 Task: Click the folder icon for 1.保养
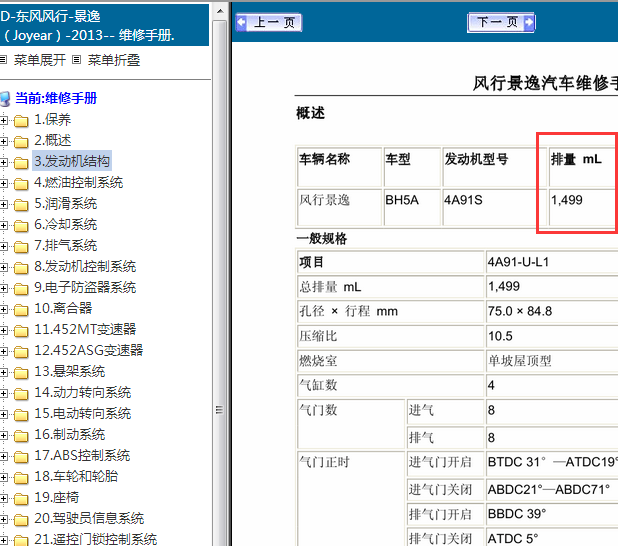pyautogui.click(x=21, y=121)
